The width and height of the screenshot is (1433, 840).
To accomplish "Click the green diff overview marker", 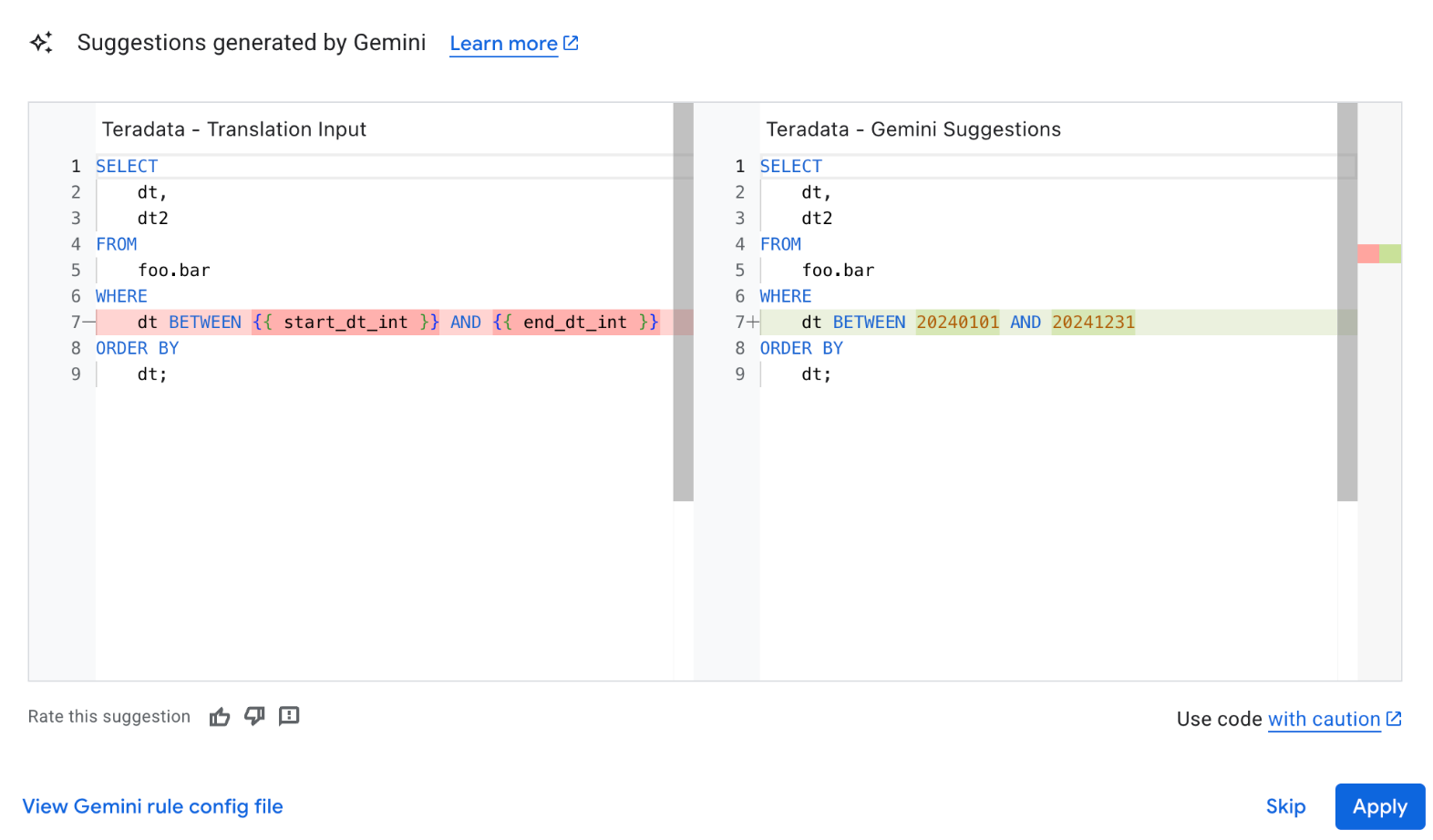I will click(1390, 254).
